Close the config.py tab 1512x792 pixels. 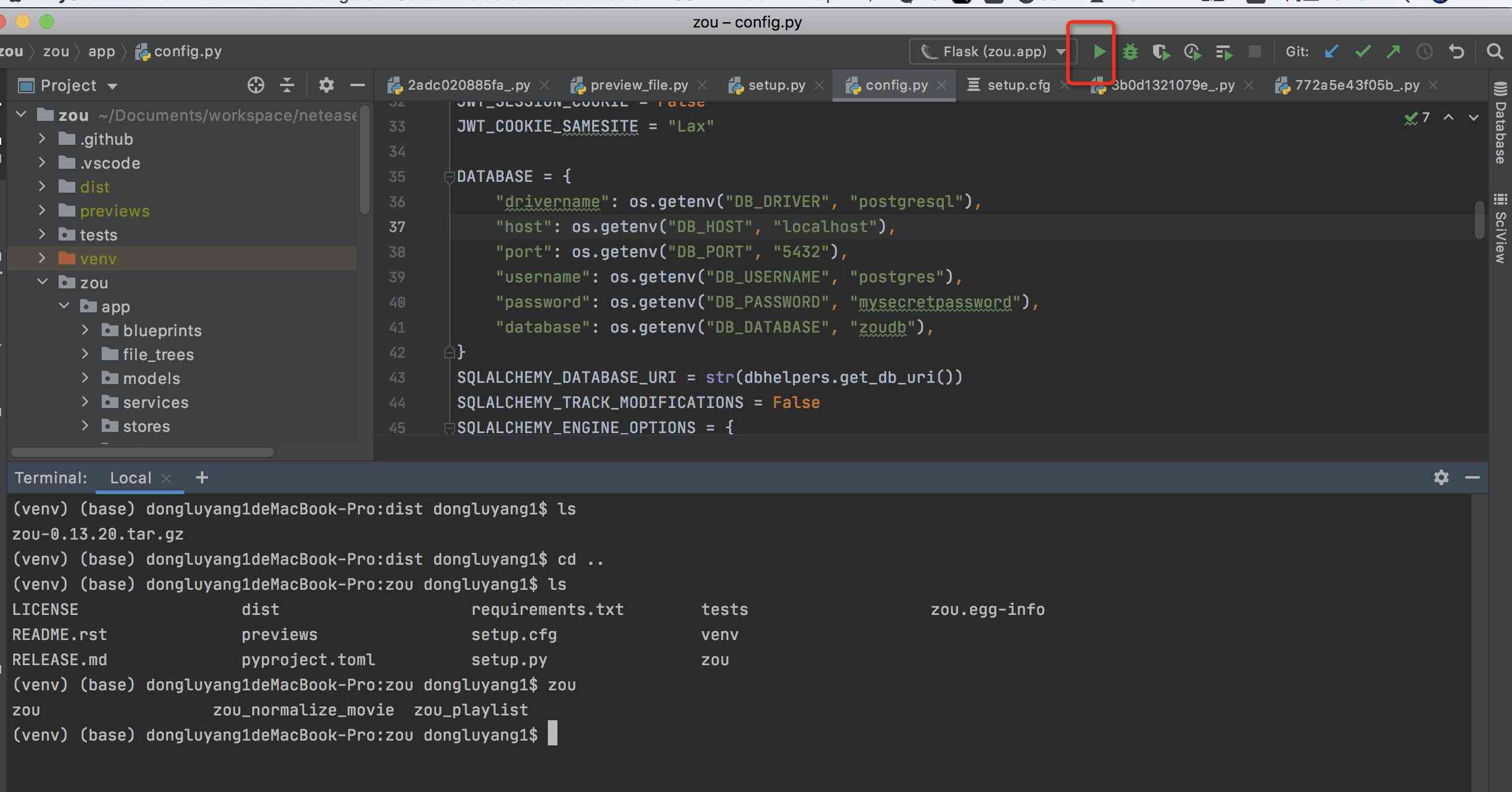click(x=941, y=85)
